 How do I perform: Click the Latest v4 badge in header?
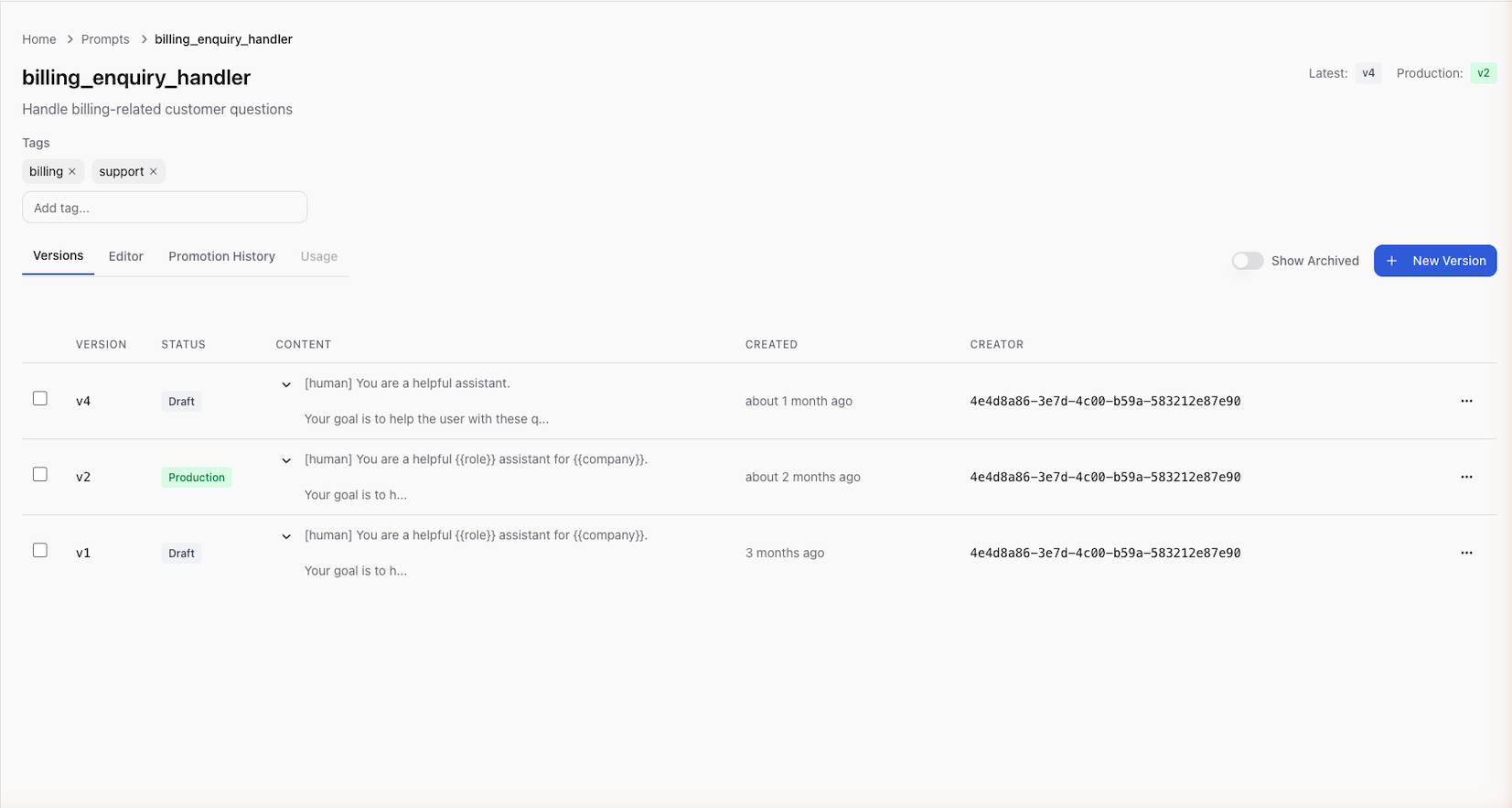(x=1367, y=73)
